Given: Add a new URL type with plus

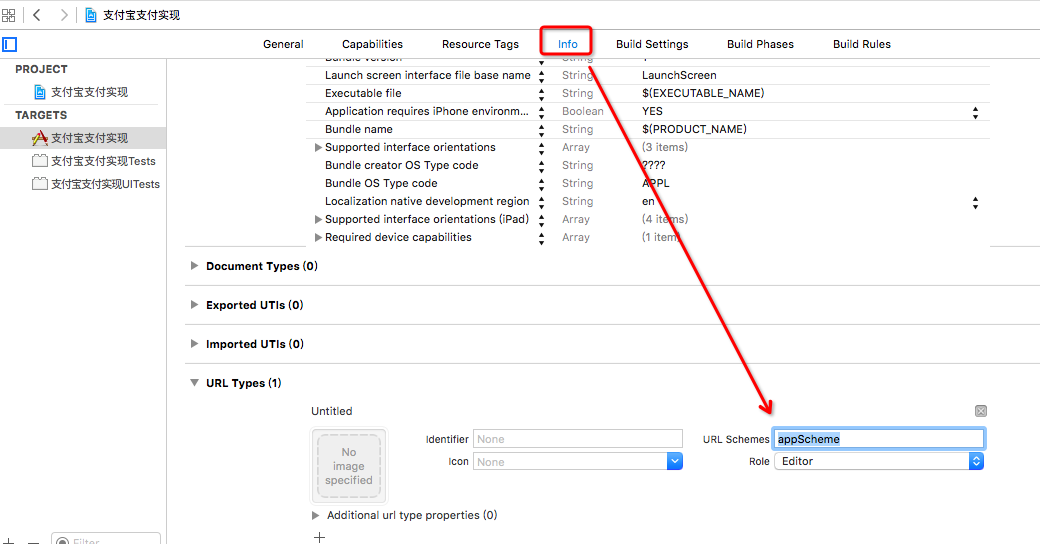Looking at the screenshot, I should (x=319, y=537).
